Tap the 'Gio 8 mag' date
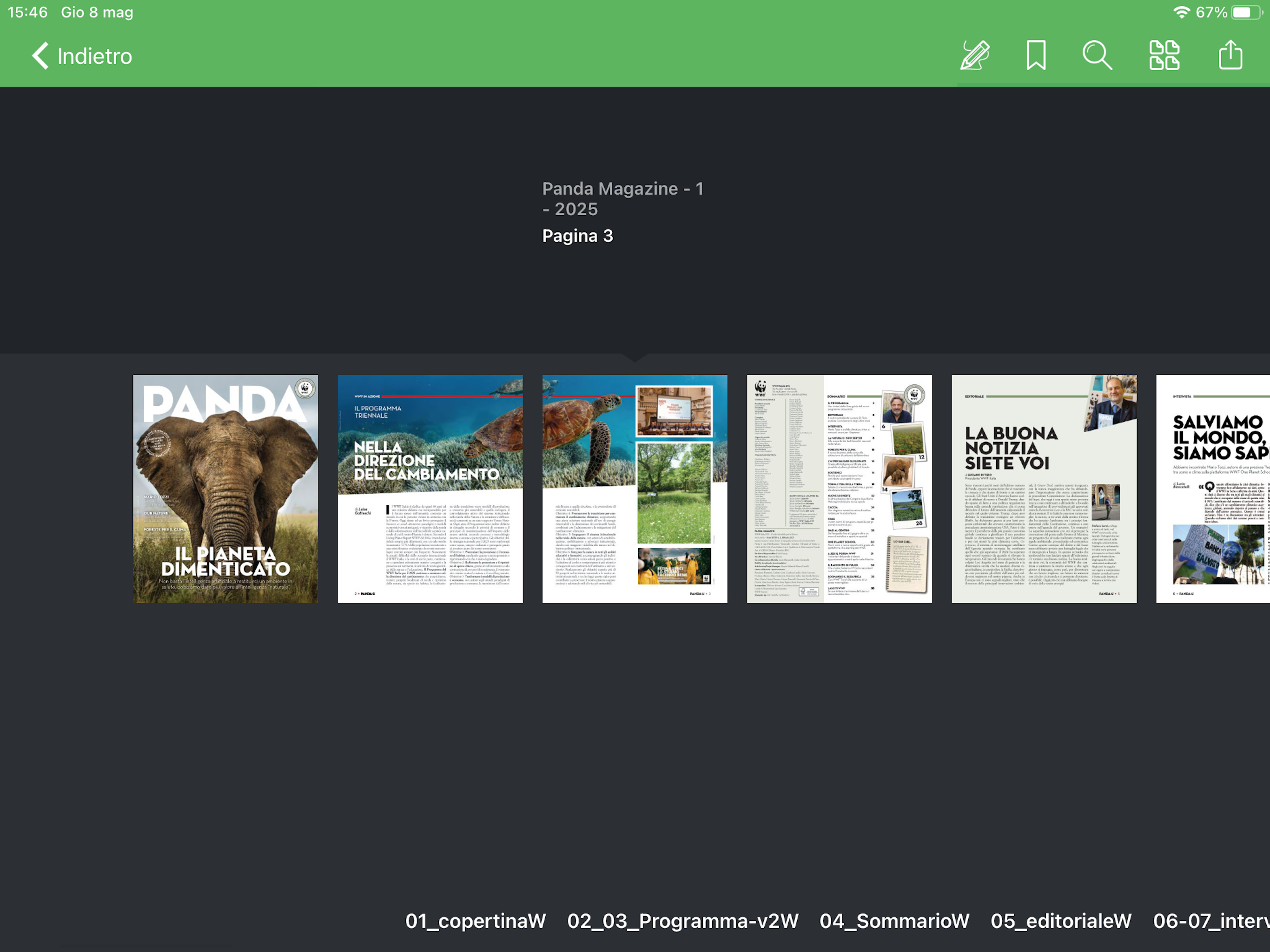The height and width of the screenshot is (952, 1270). tap(97, 12)
